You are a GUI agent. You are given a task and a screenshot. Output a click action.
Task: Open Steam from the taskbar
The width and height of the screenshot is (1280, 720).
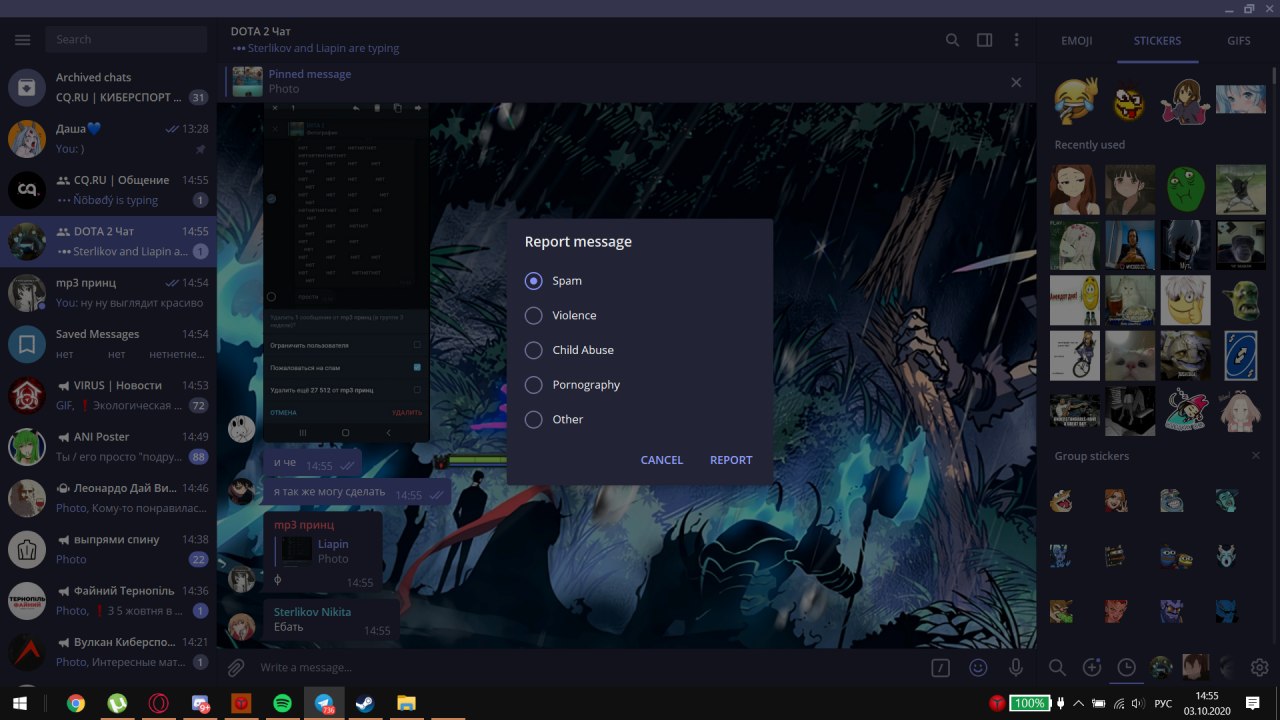coord(366,703)
